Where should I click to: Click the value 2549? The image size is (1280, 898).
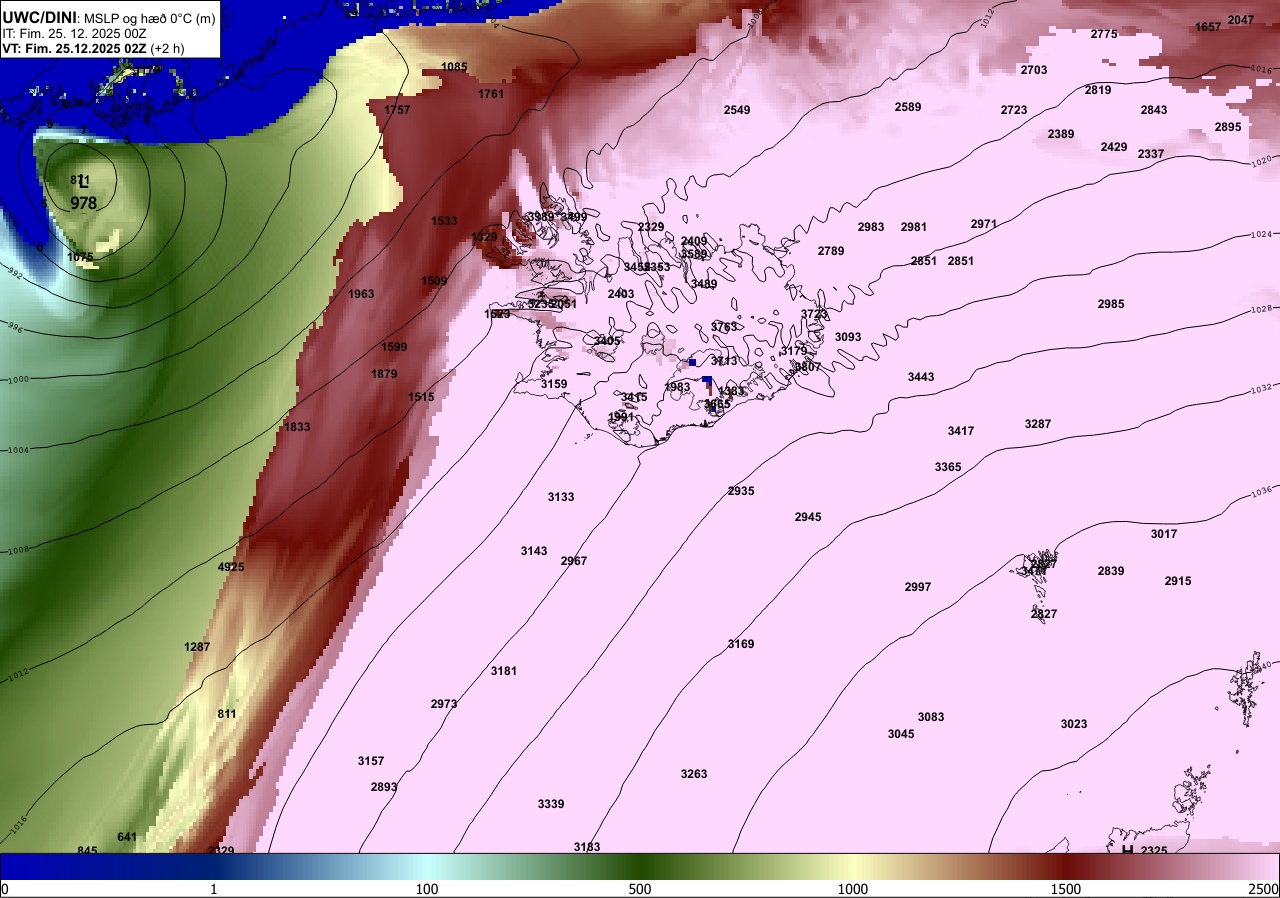(x=737, y=110)
